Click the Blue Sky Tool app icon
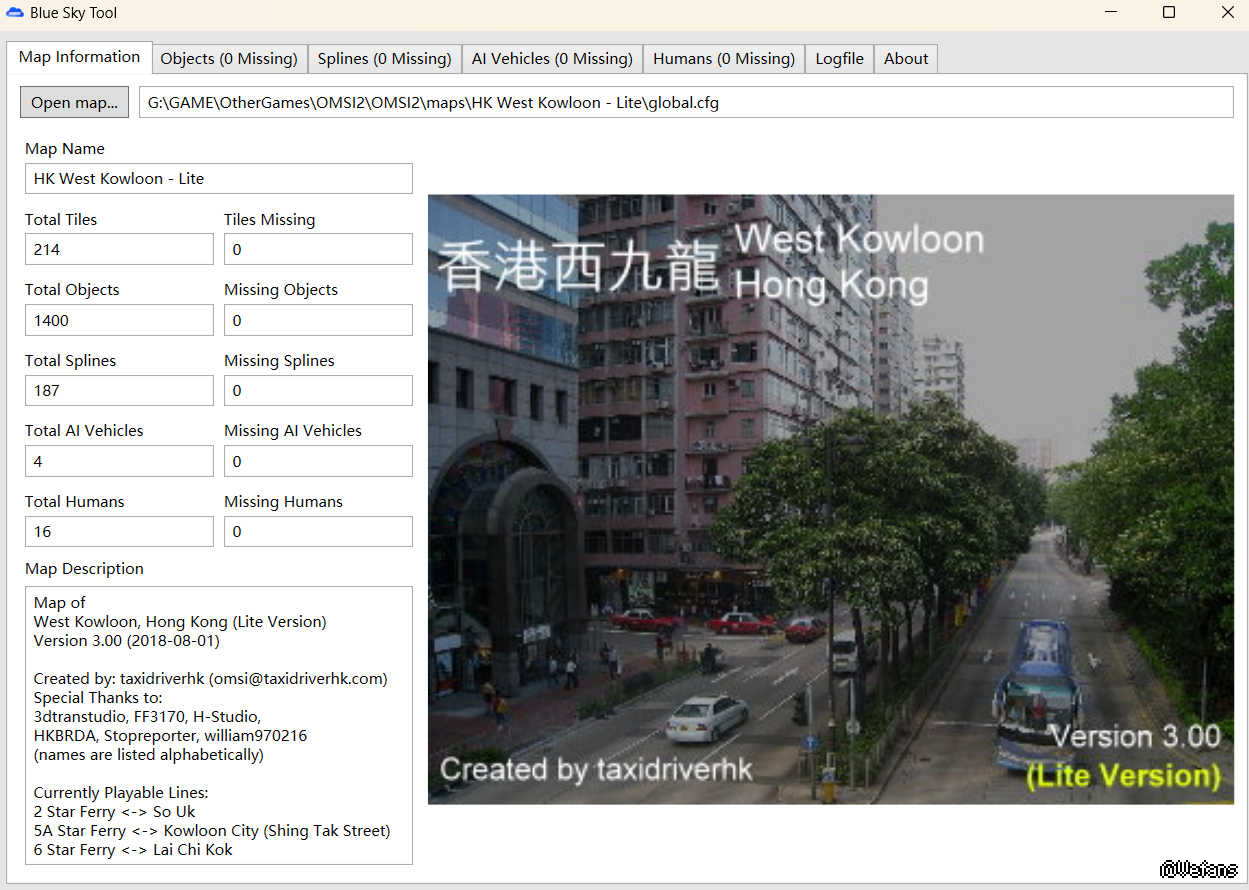The height and width of the screenshot is (890, 1249). coord(15,13)
